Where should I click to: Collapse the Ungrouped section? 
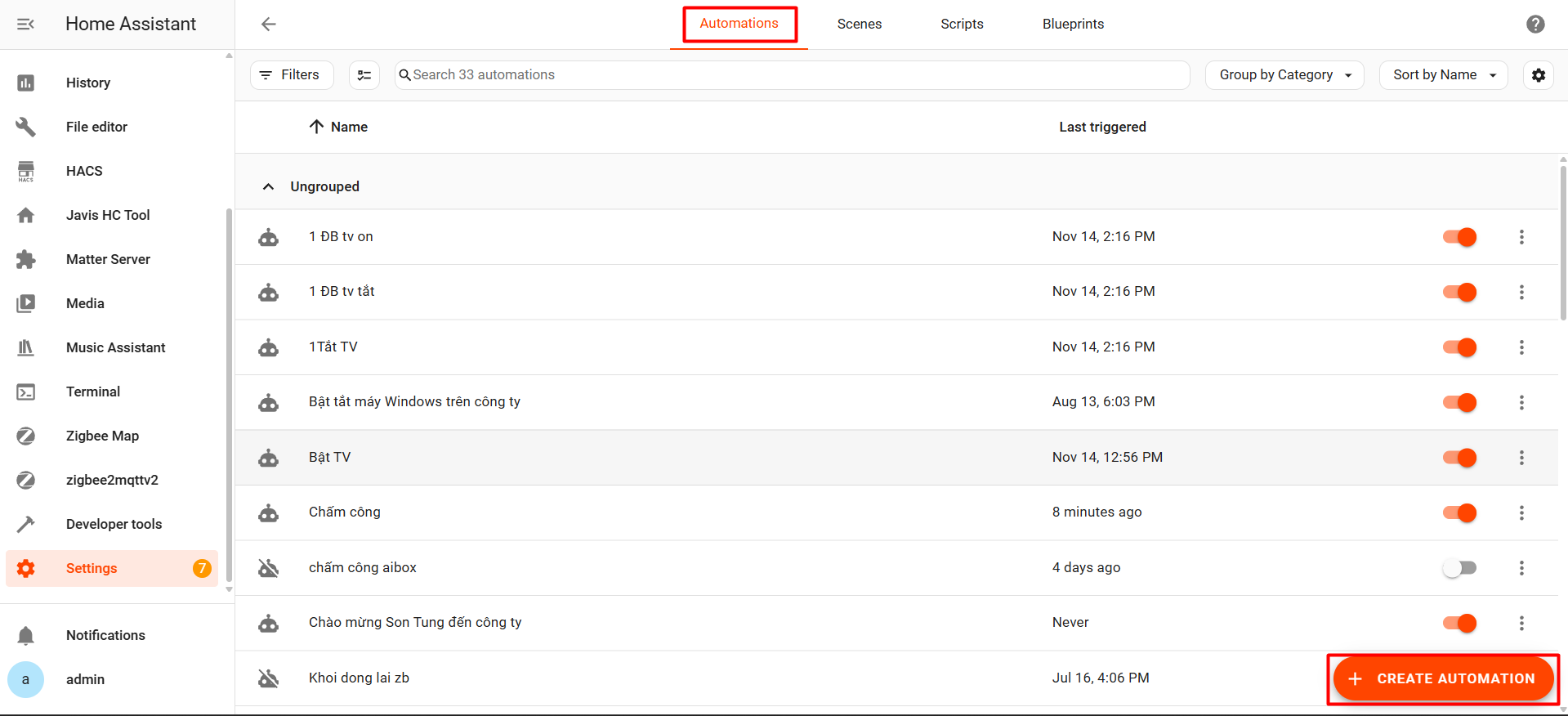pyautogui.click(x=268, y=186)
